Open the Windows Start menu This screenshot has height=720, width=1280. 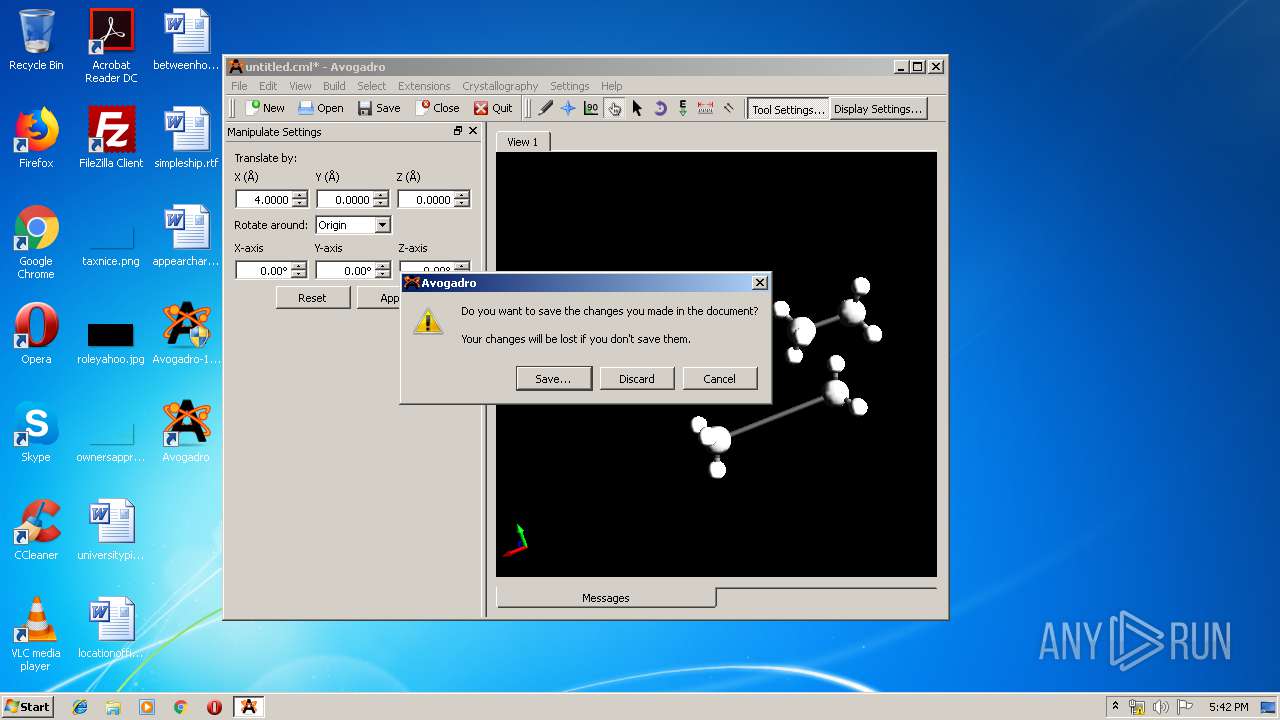27,706
